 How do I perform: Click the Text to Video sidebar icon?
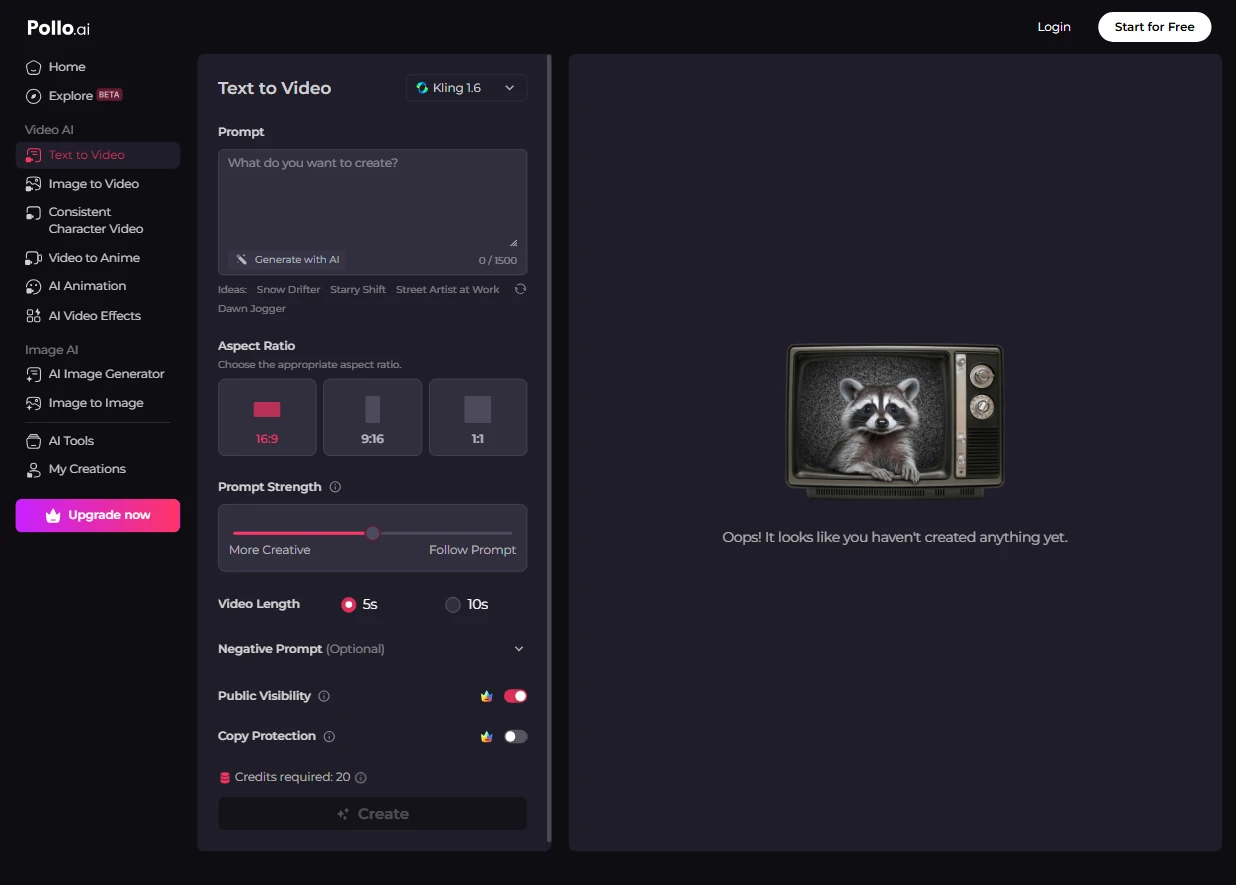coord(33,155)
